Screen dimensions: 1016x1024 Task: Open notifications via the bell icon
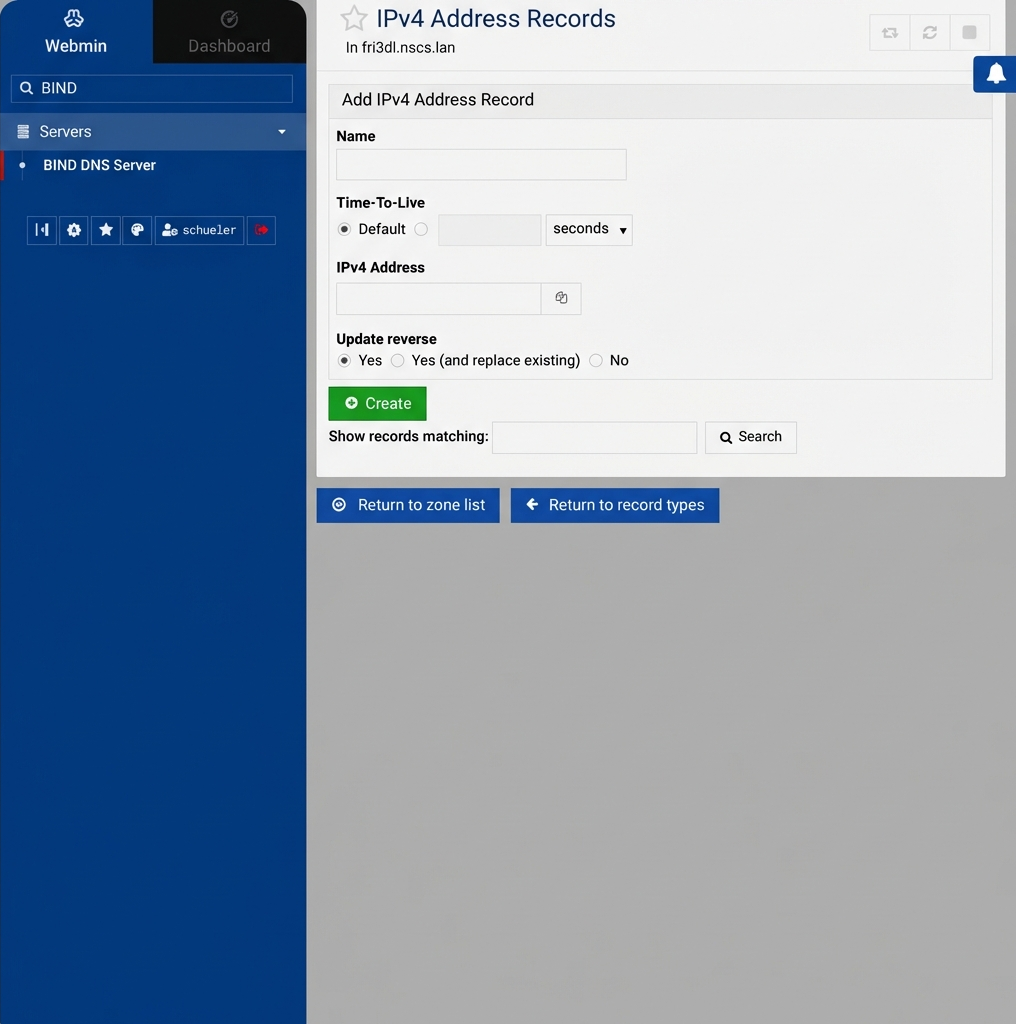click(x=995, y=74)
